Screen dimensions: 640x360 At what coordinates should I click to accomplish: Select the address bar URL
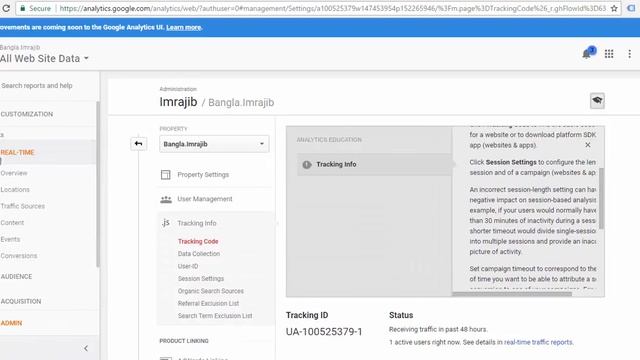click(333, 8)
